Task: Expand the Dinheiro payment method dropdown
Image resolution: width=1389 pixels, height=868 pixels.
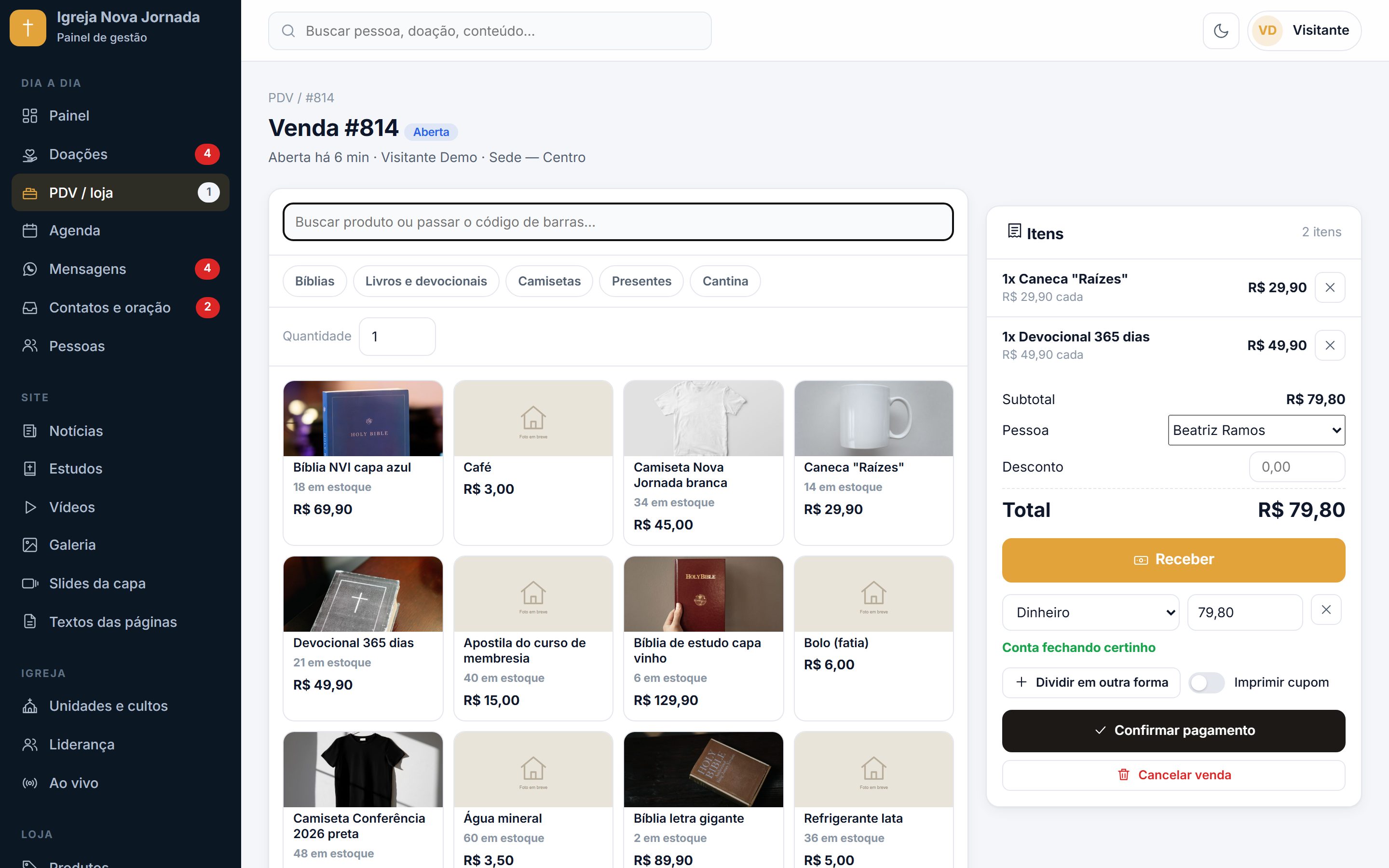Action: pos(1090,612)
